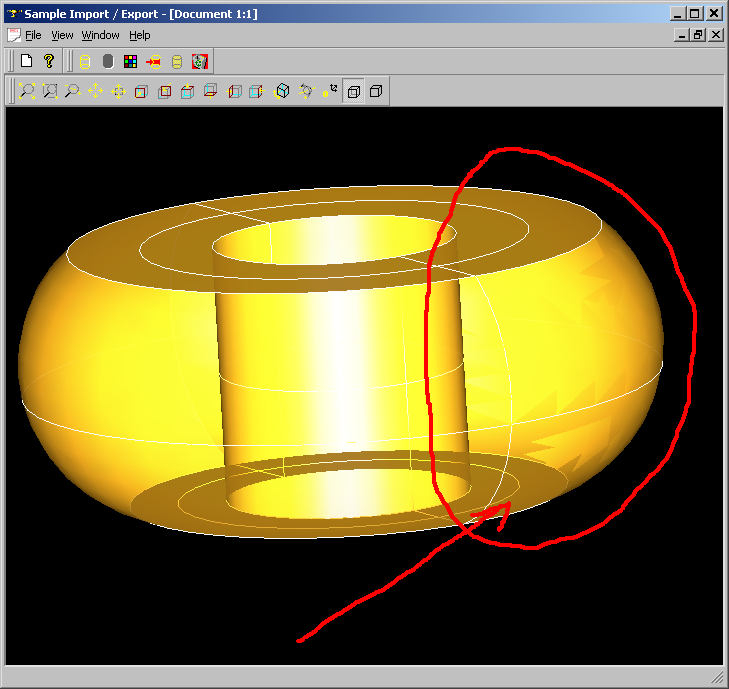The image size is (729, 689).
Task: Restore the inner document window
Action: coord(698,35)
